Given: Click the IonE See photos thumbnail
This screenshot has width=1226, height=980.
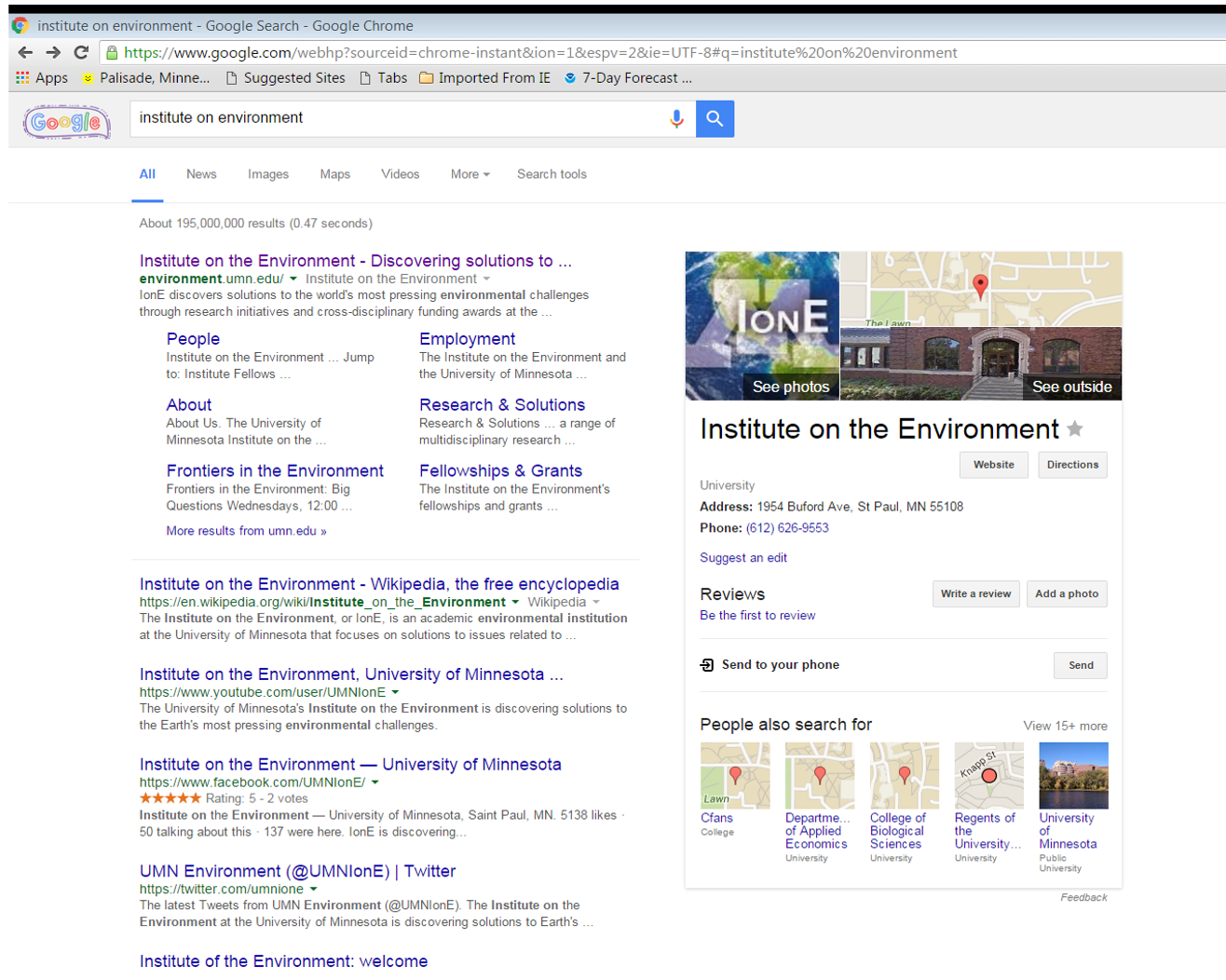Looking at the screenshot, I should click(762, 326).
